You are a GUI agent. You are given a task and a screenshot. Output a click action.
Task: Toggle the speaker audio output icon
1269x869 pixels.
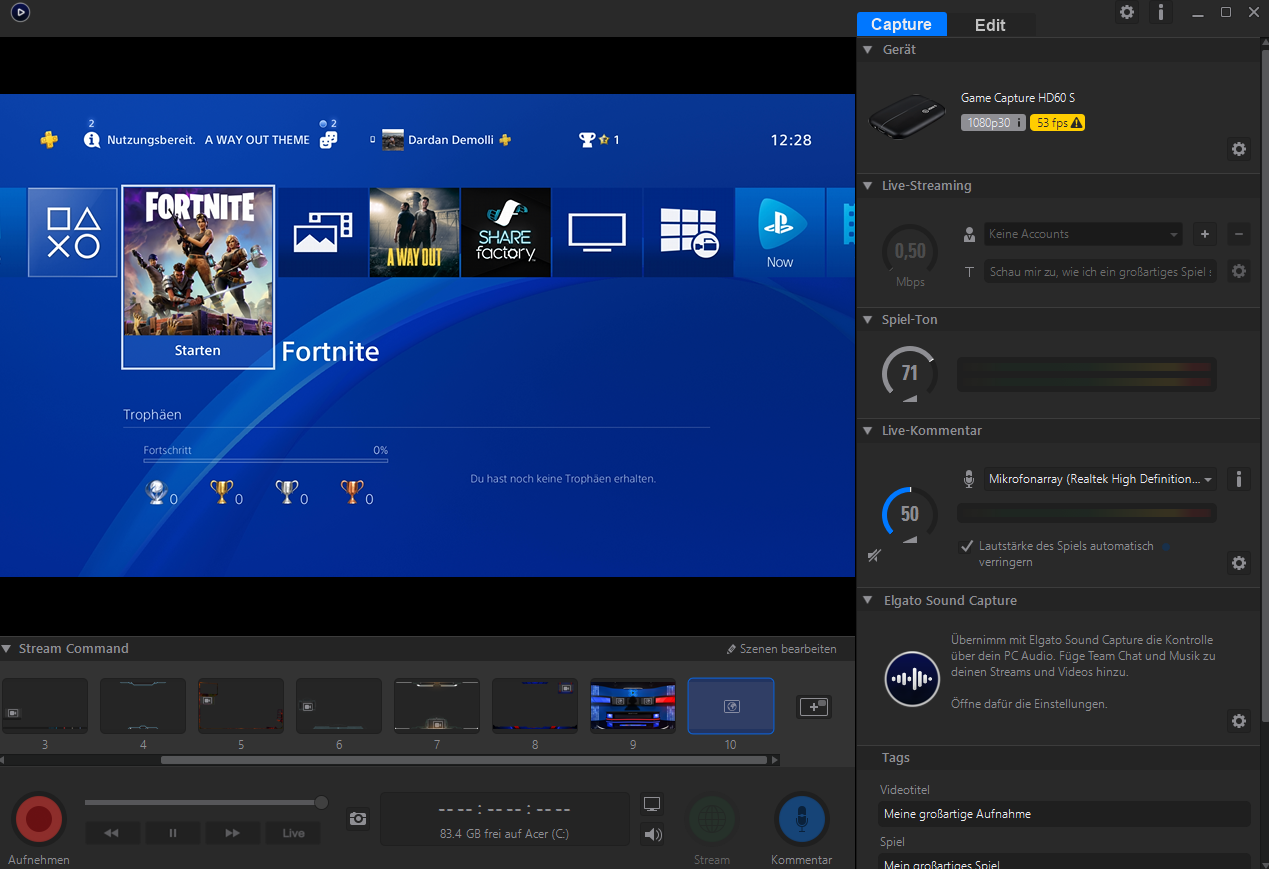click(653, 834)
